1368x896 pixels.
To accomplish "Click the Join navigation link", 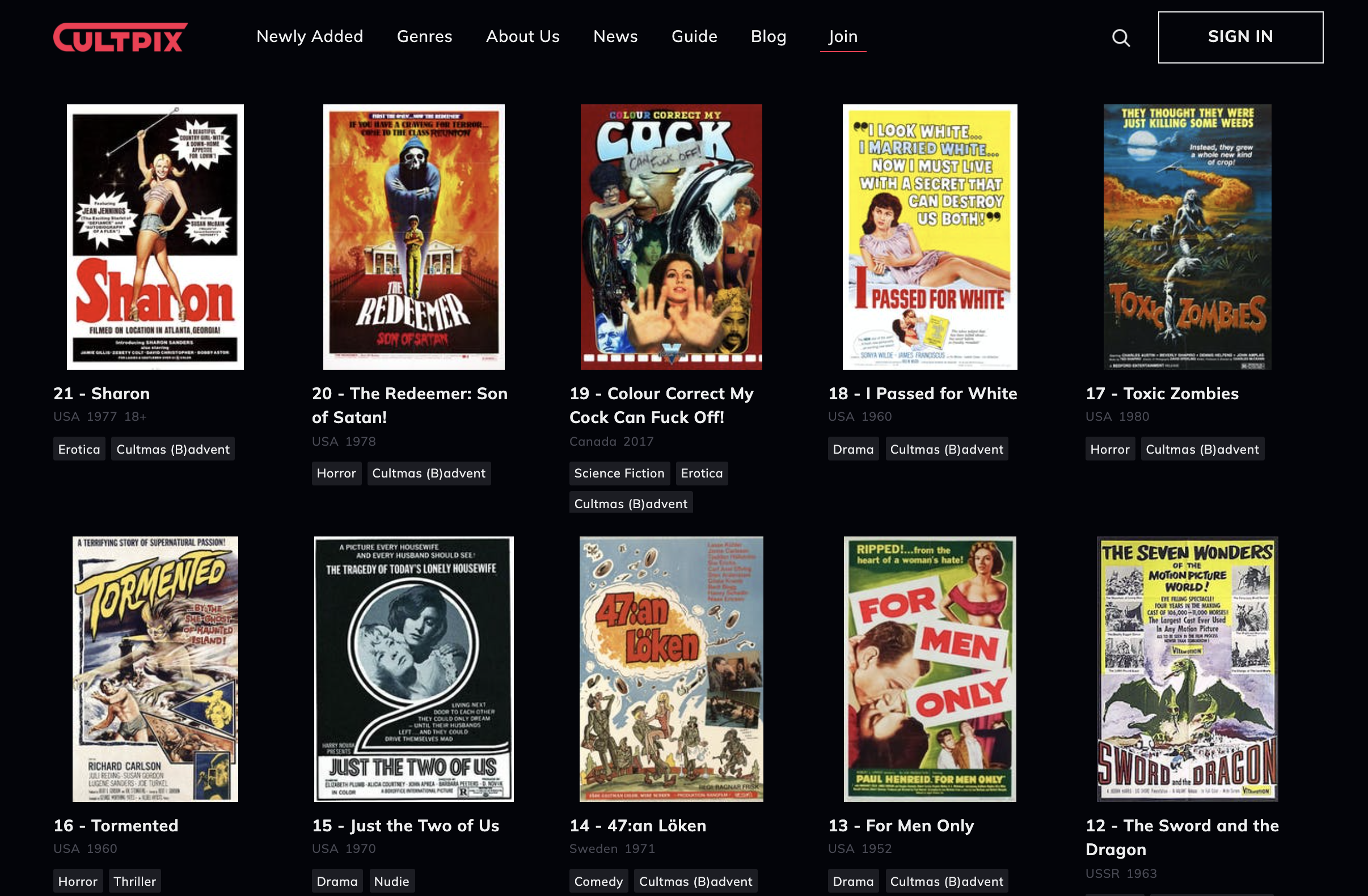I will (843, 36).
